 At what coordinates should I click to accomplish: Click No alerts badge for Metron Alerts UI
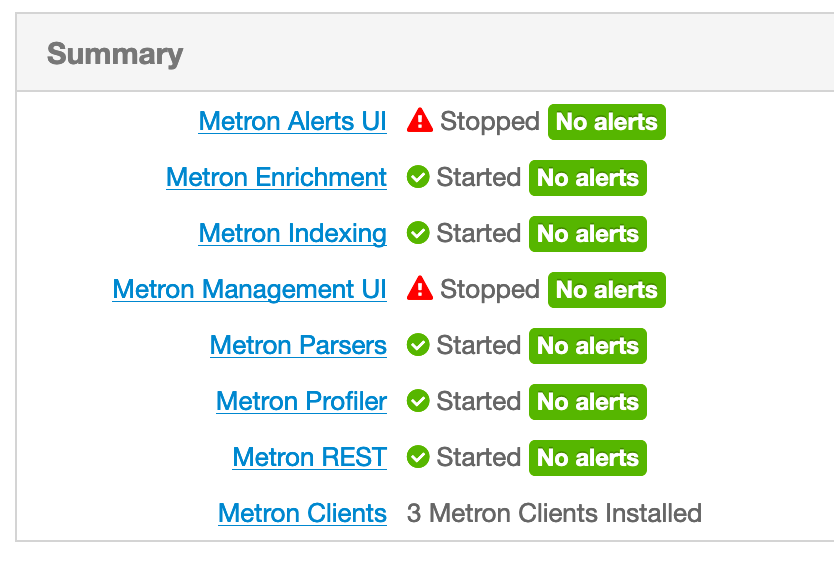coord(606,122)
